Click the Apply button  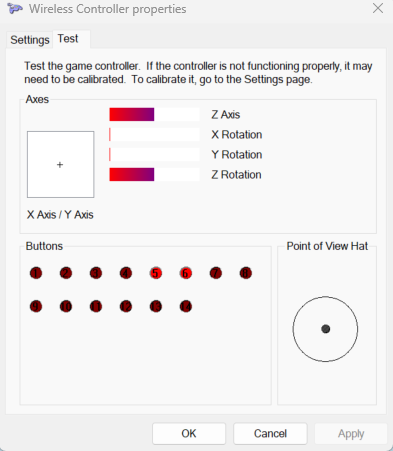point(351,433)
